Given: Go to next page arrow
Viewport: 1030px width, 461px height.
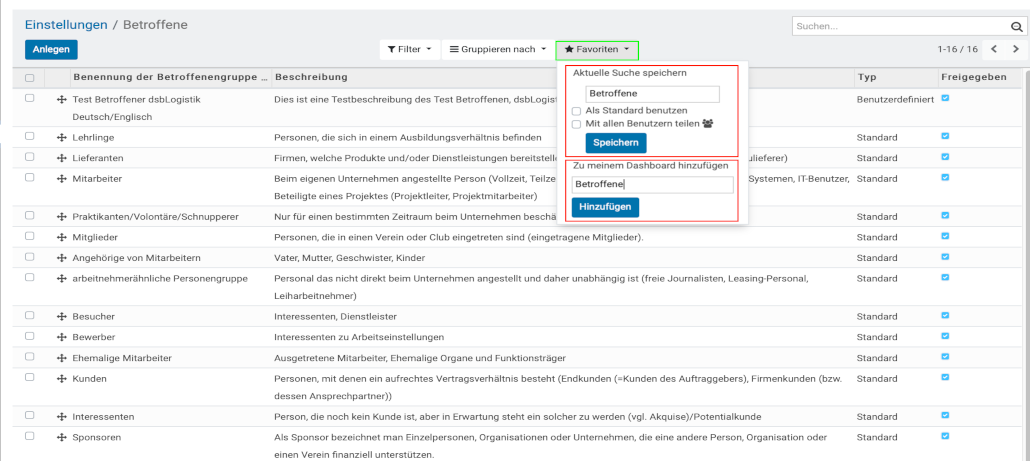Looking at the screenshot, I should pos(1016,49).
